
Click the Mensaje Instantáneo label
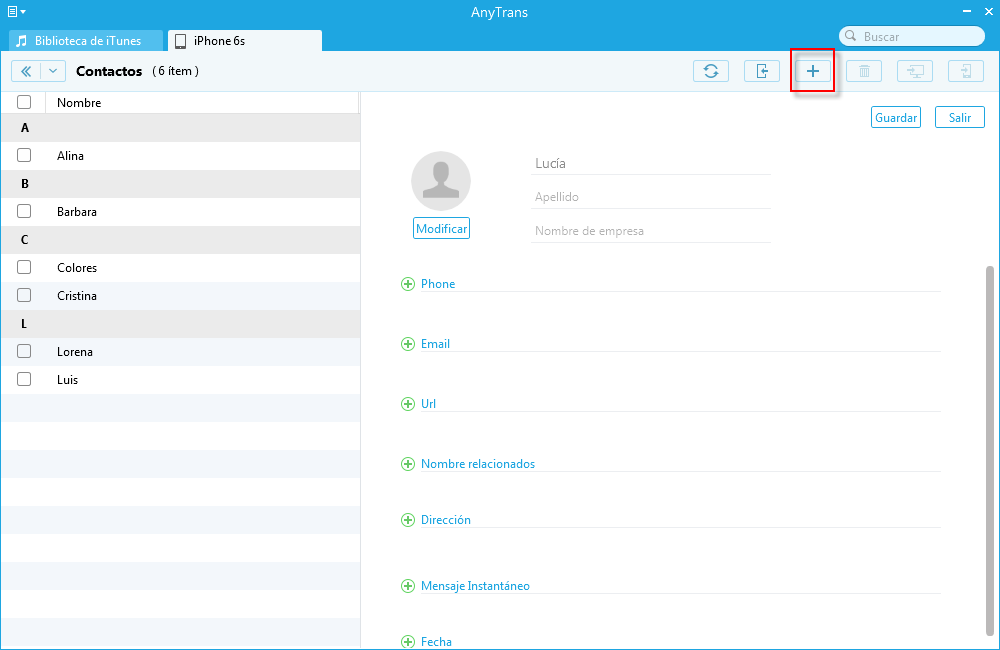[x=475, y=586]
